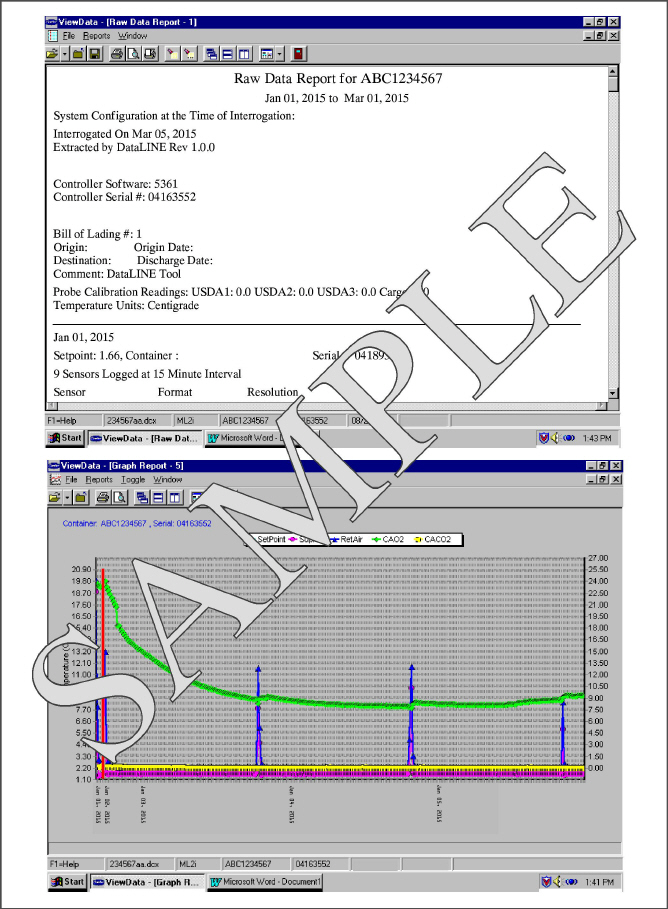668x909 pixels.
Task: Click 'Microsoft Word - Document1' taskbar button
Action: (x=265, y=882)
